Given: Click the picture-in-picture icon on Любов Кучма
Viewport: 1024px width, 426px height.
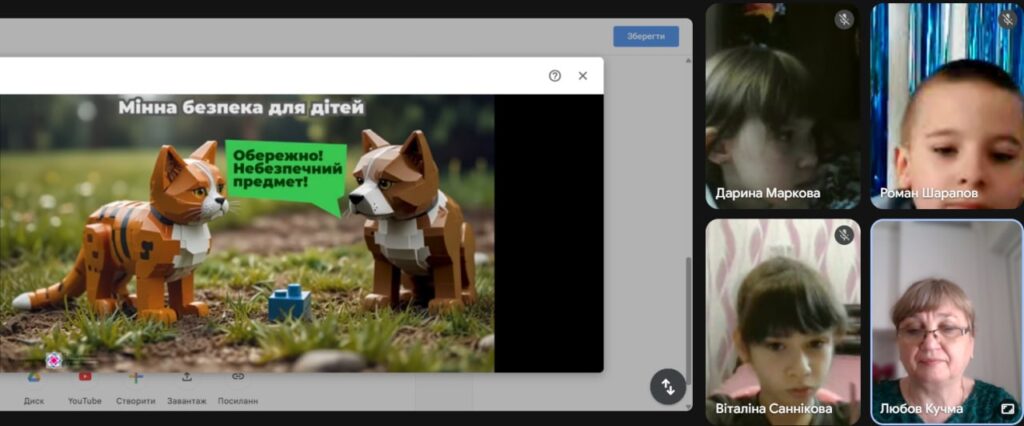Looking at the screenshot, I should click(1007, 409).
